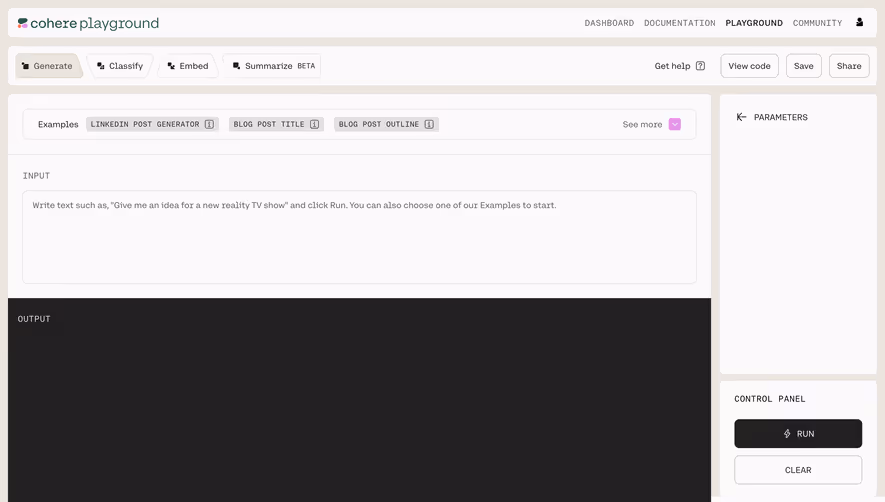Click the Generate tab icon
The width and height of the screenshot is (885, 502).
(x=25, y=66)
